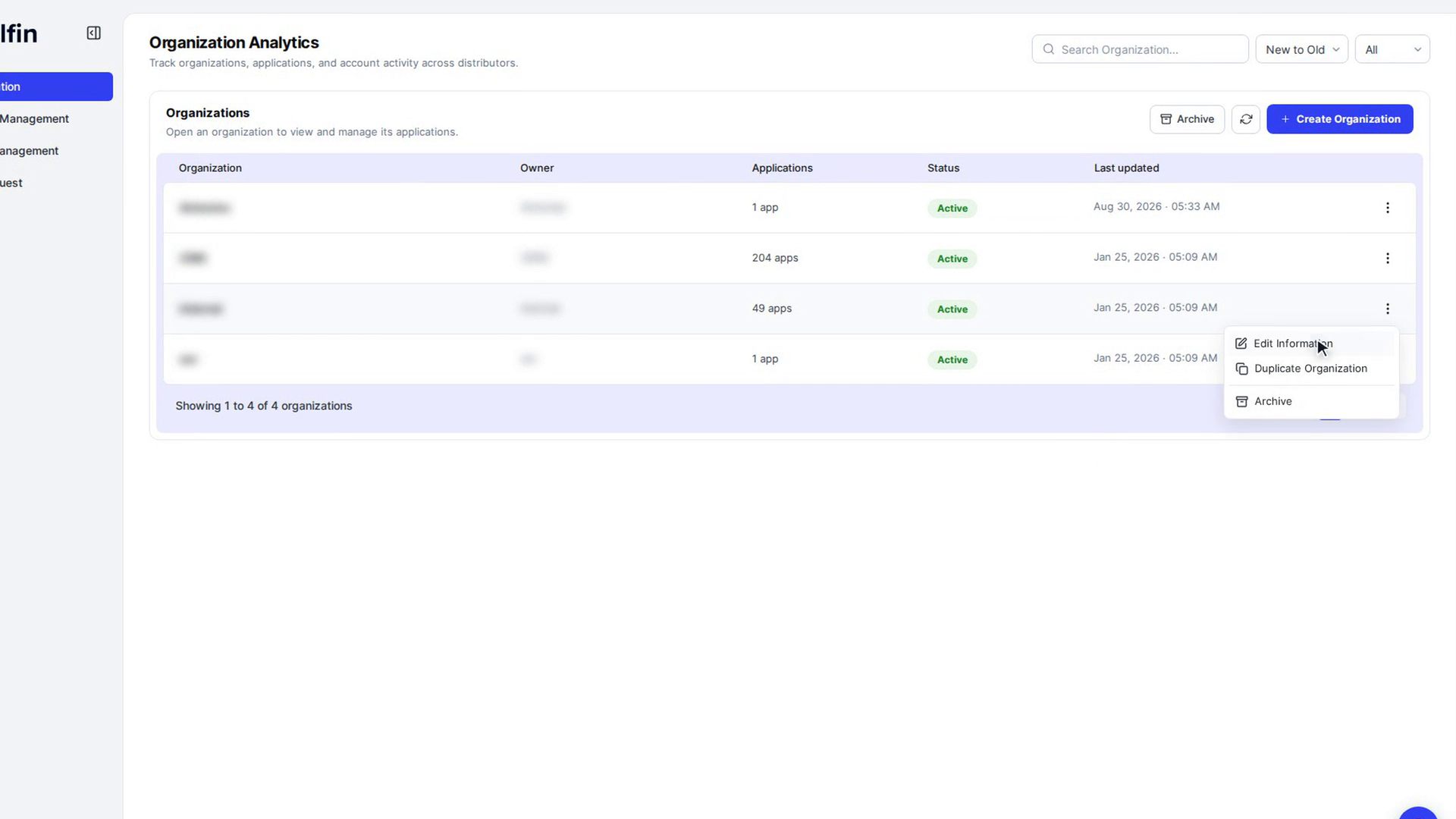
Task: Click the Organization Analytics heading
Action: click(x=234, y=43)
